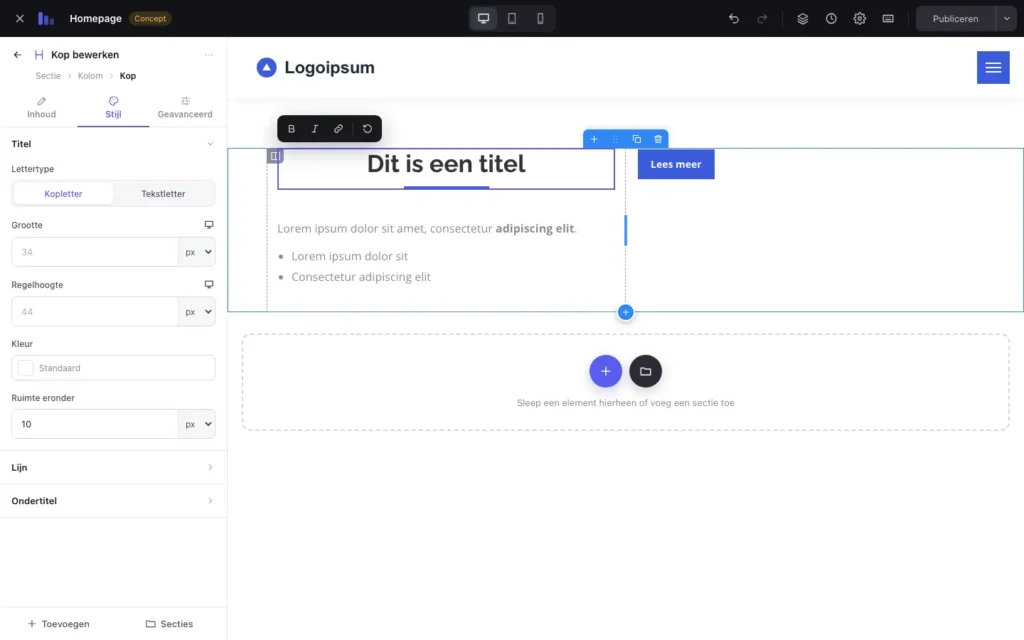Delete the selected heading element
Screen dimensions: 1024x640
tap(658, 139)
